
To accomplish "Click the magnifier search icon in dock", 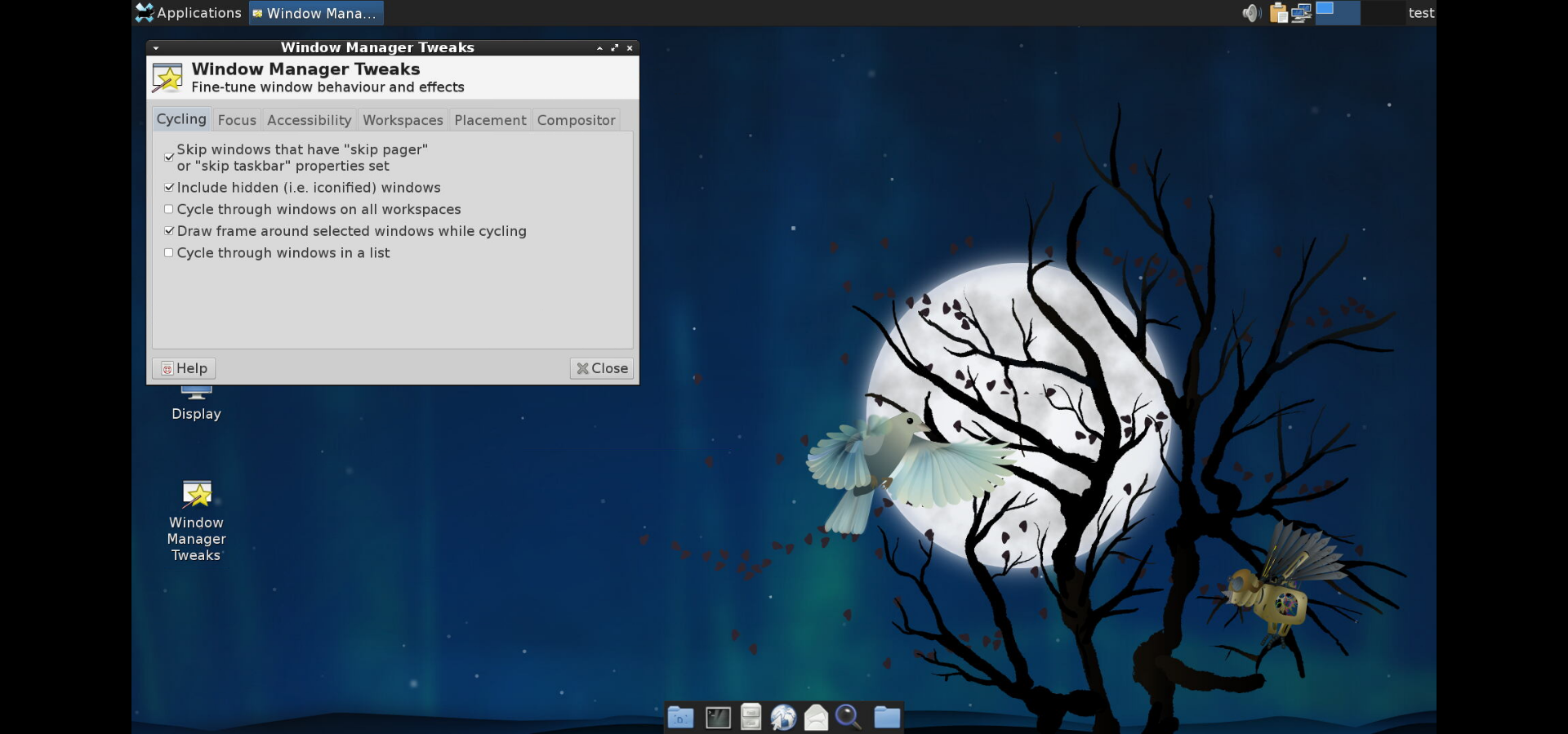I will click(x=849, y=718).
